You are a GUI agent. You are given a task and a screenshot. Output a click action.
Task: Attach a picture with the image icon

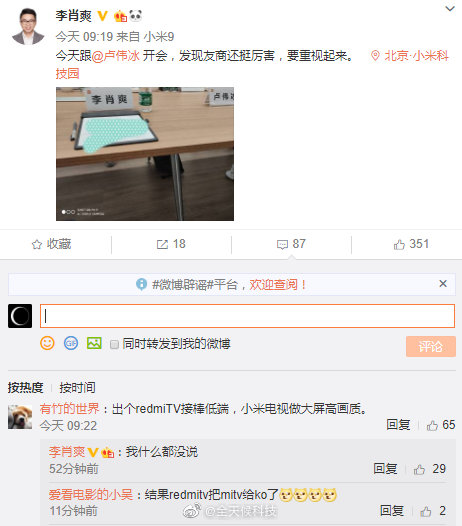(94, 343)
